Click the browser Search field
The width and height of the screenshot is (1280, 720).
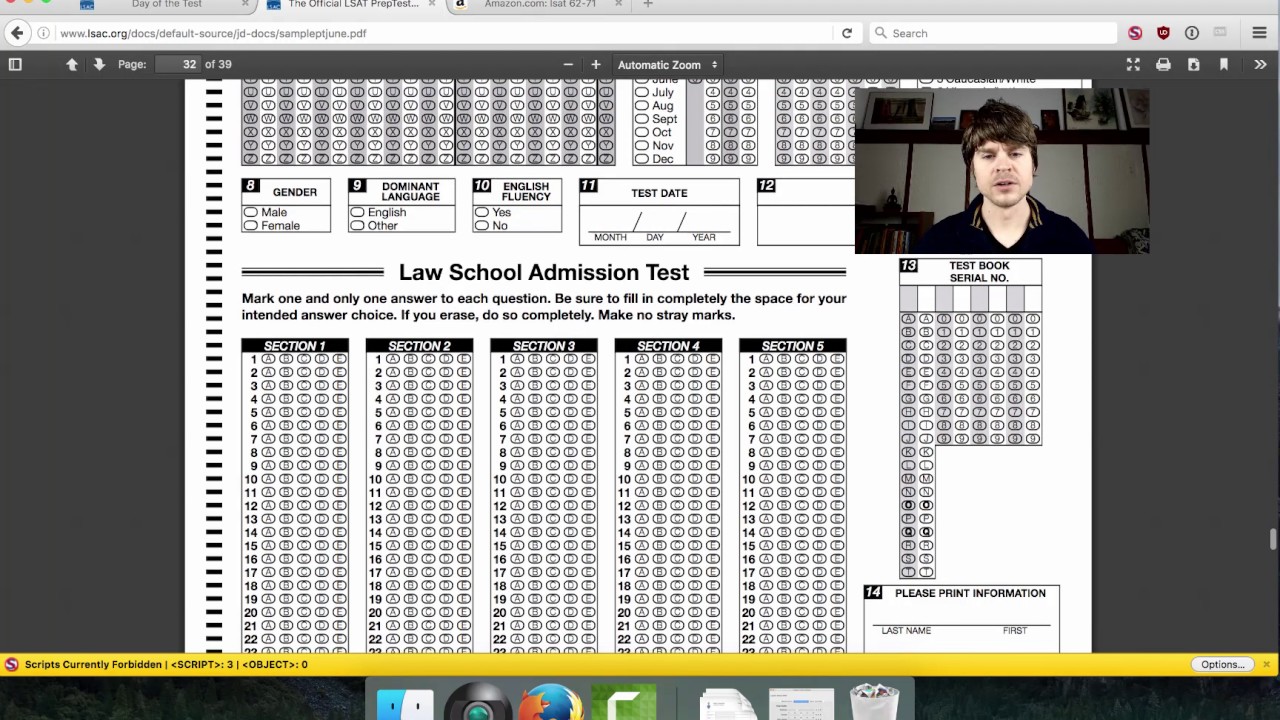click(992, 33)
